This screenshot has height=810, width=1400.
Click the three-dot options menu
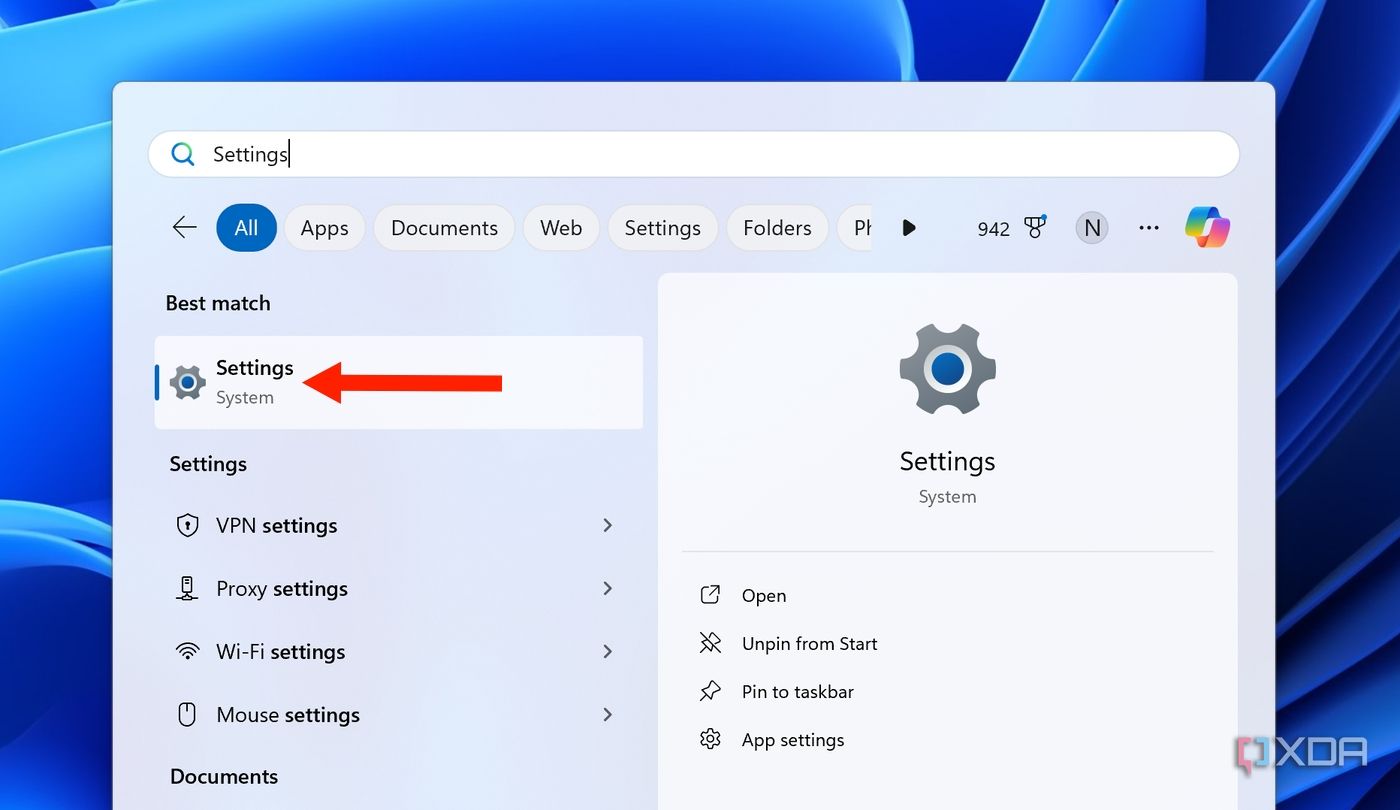point(1148,227)
